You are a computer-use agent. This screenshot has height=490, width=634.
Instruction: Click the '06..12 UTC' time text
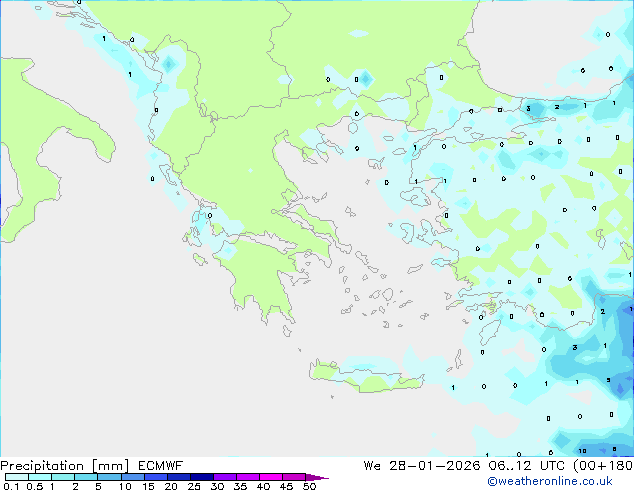click(526, 466)
